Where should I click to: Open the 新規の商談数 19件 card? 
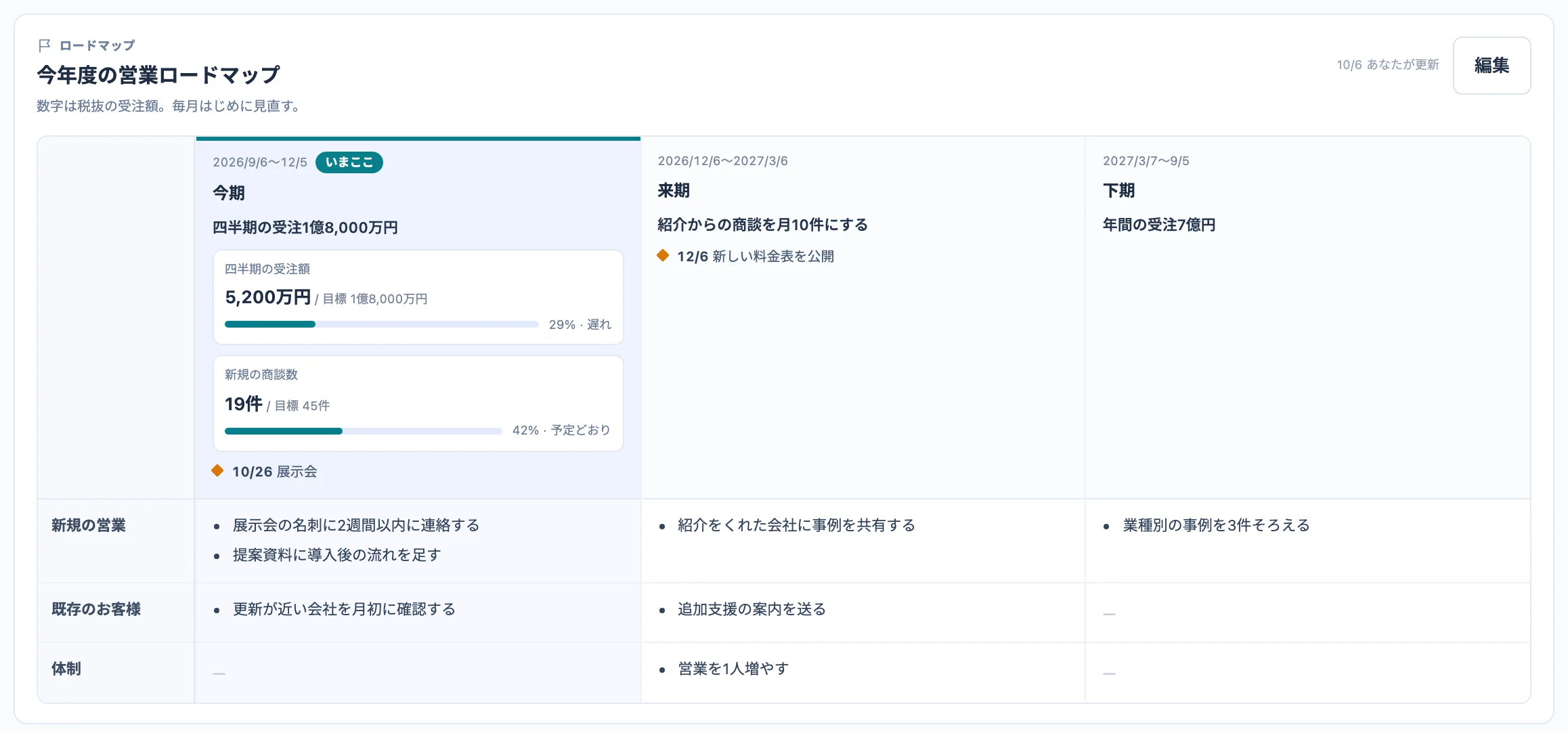point(418,403)
